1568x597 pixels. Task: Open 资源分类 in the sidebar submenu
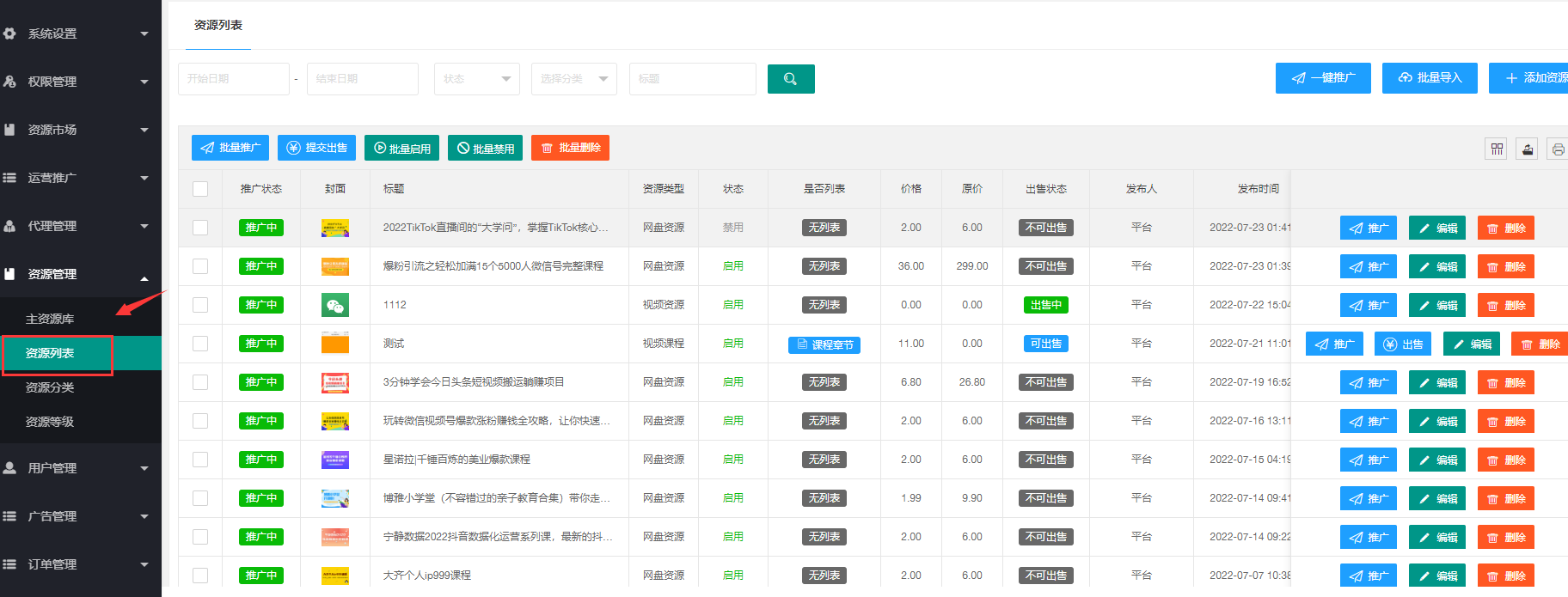tap(50, 387)
